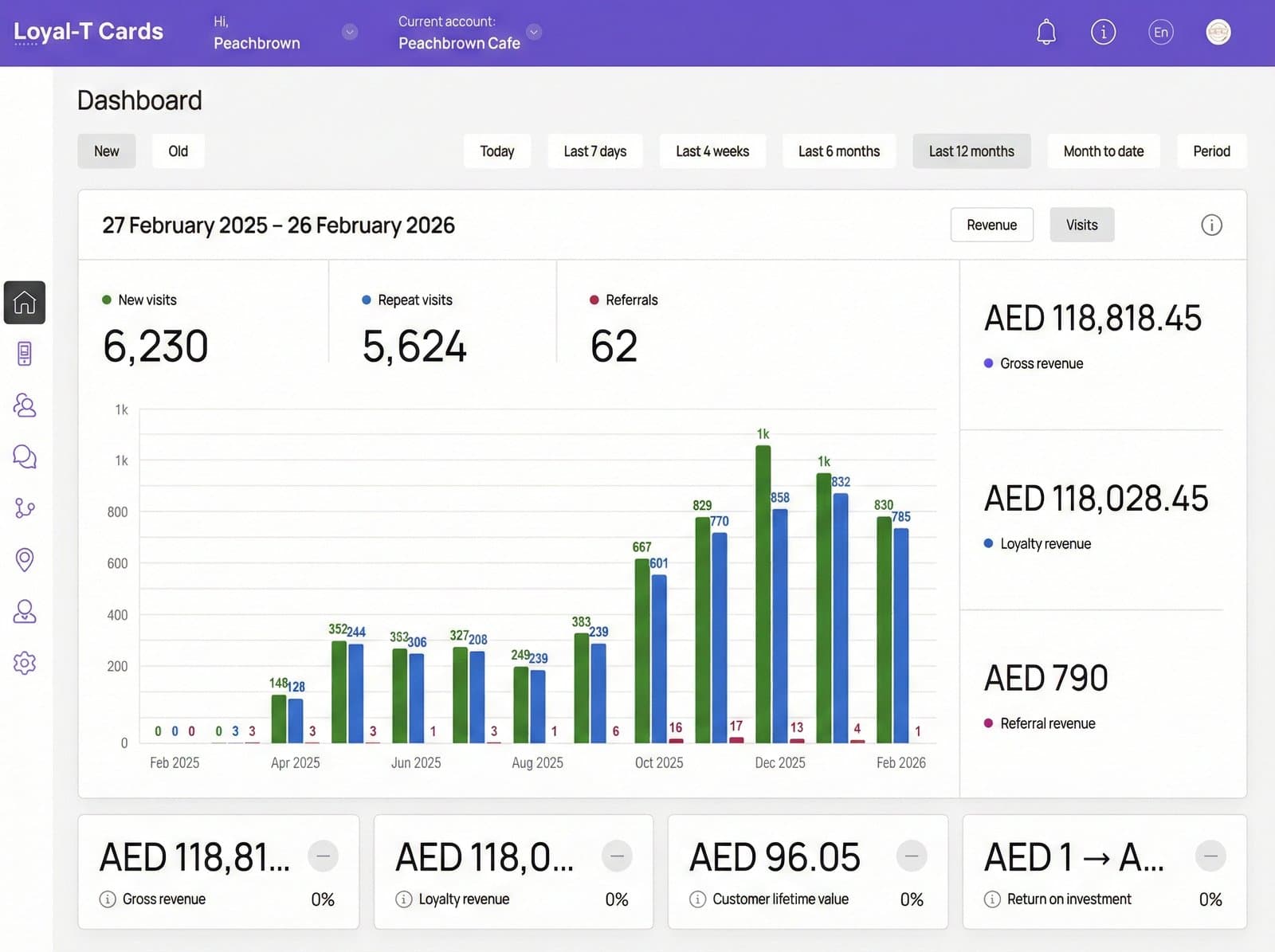1275x952 pixels.
Task: Click the Gross revenue card trend indicator
Action: tap(323, 856)
